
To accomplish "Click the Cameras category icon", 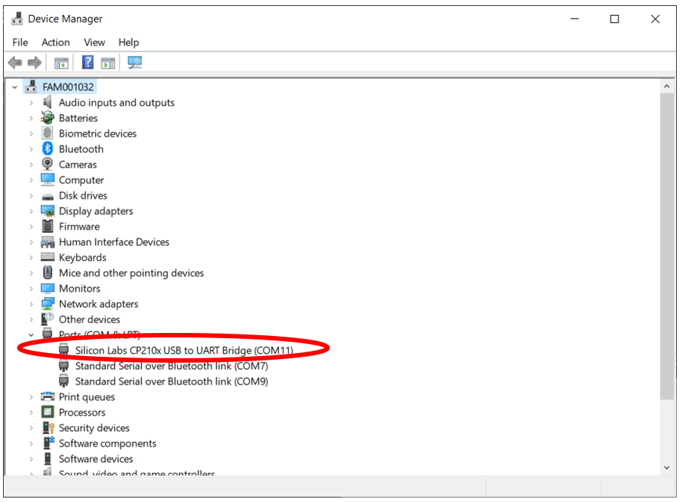I will click(47, 164).
